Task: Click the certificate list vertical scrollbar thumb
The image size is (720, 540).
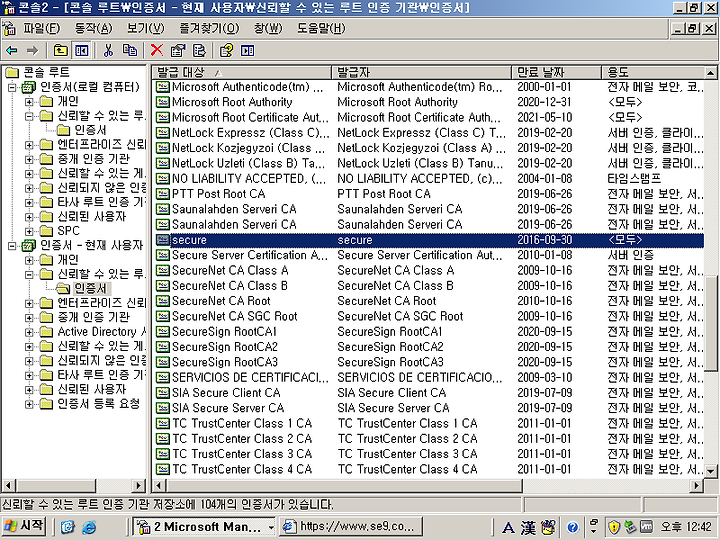Action: [710, 323]
